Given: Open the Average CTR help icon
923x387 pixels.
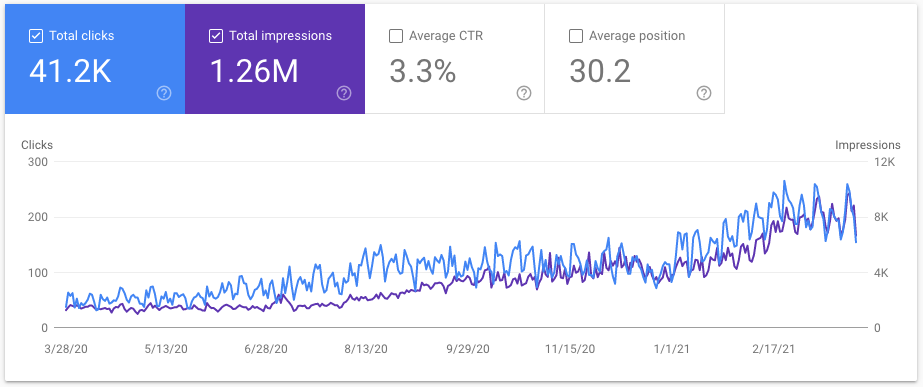Looking at the screenshot, I should pyautogui.click(x=524, y=93).
